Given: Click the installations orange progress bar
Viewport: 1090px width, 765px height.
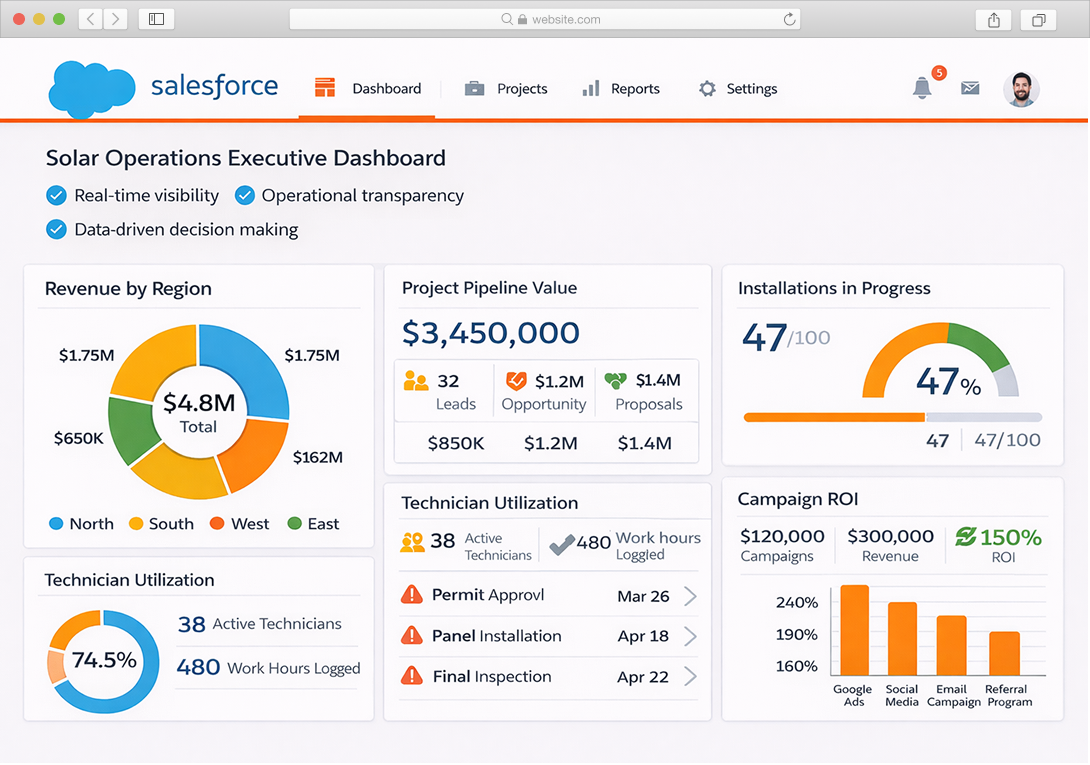Looking at the screenshot, I should pos(834,417).
